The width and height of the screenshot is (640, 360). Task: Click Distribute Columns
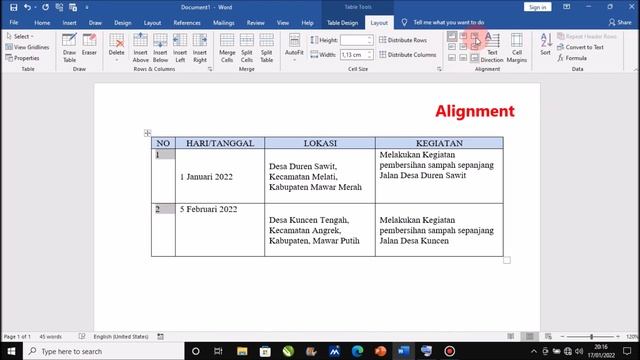pos(407,55)
